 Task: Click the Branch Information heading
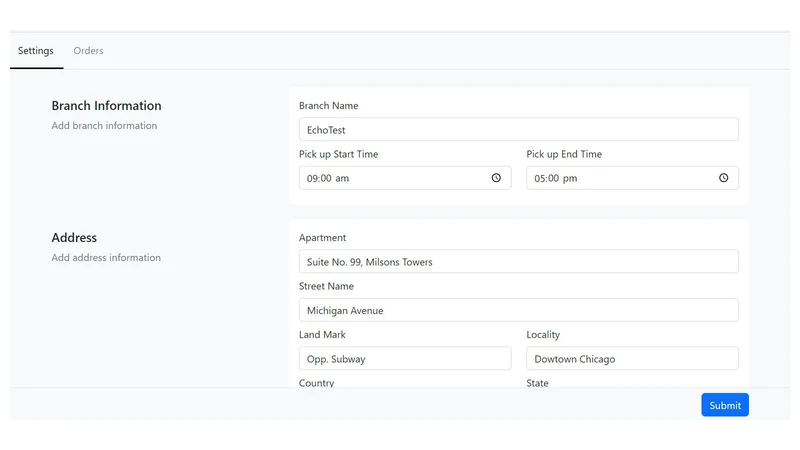point(106,106)
